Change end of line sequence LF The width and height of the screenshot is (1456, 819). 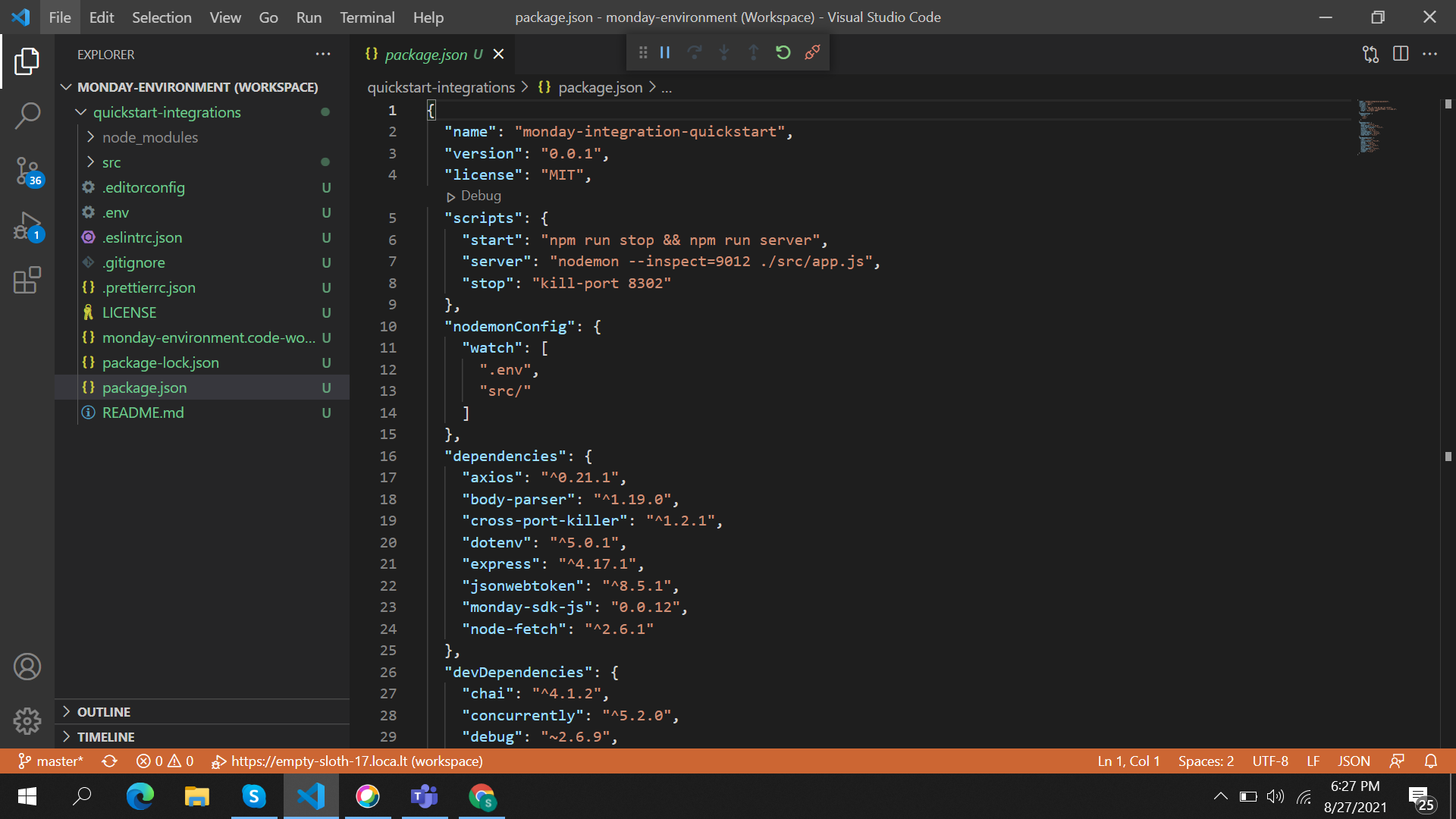pyautogui.click(x=1313, y=761)
